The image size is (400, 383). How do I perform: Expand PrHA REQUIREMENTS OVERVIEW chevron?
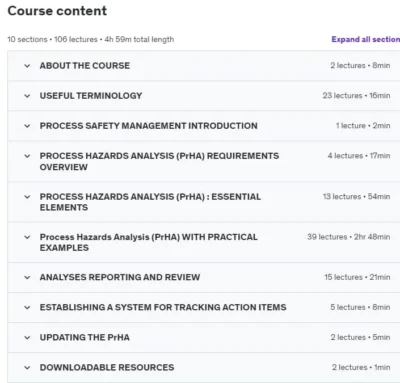[x=27, y=156]
